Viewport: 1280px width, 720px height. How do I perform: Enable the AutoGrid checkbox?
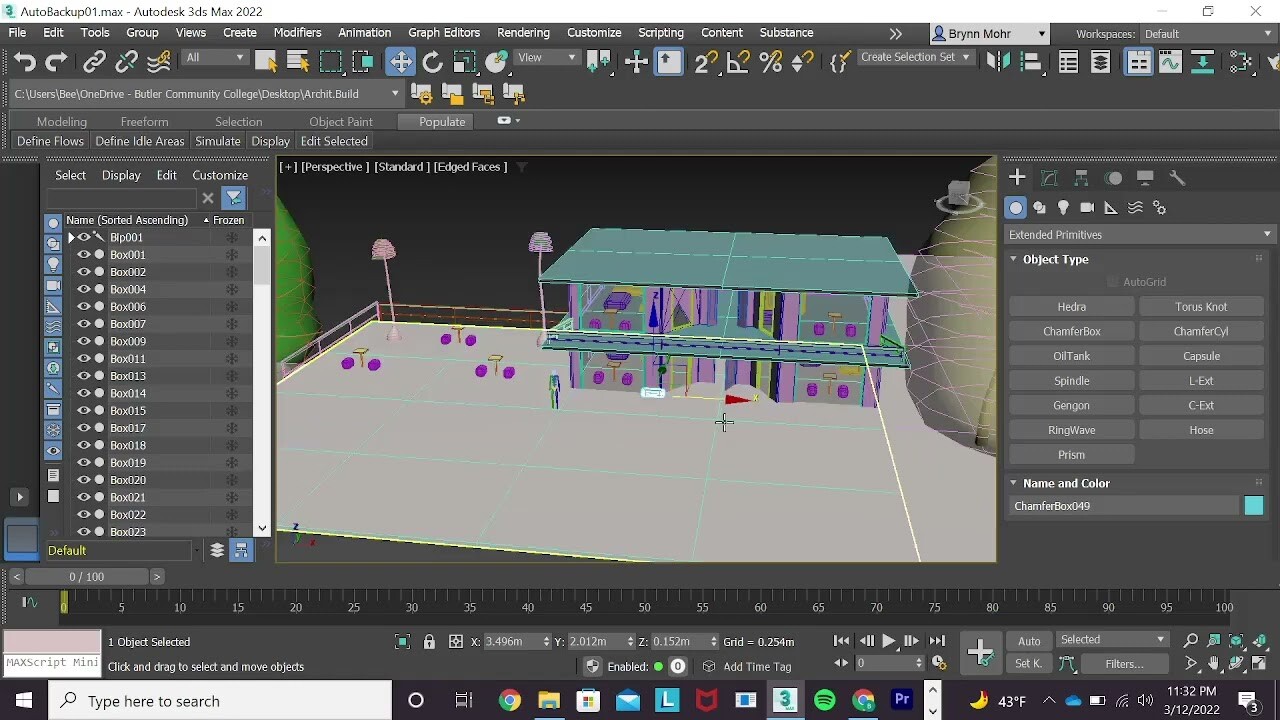1113,282
